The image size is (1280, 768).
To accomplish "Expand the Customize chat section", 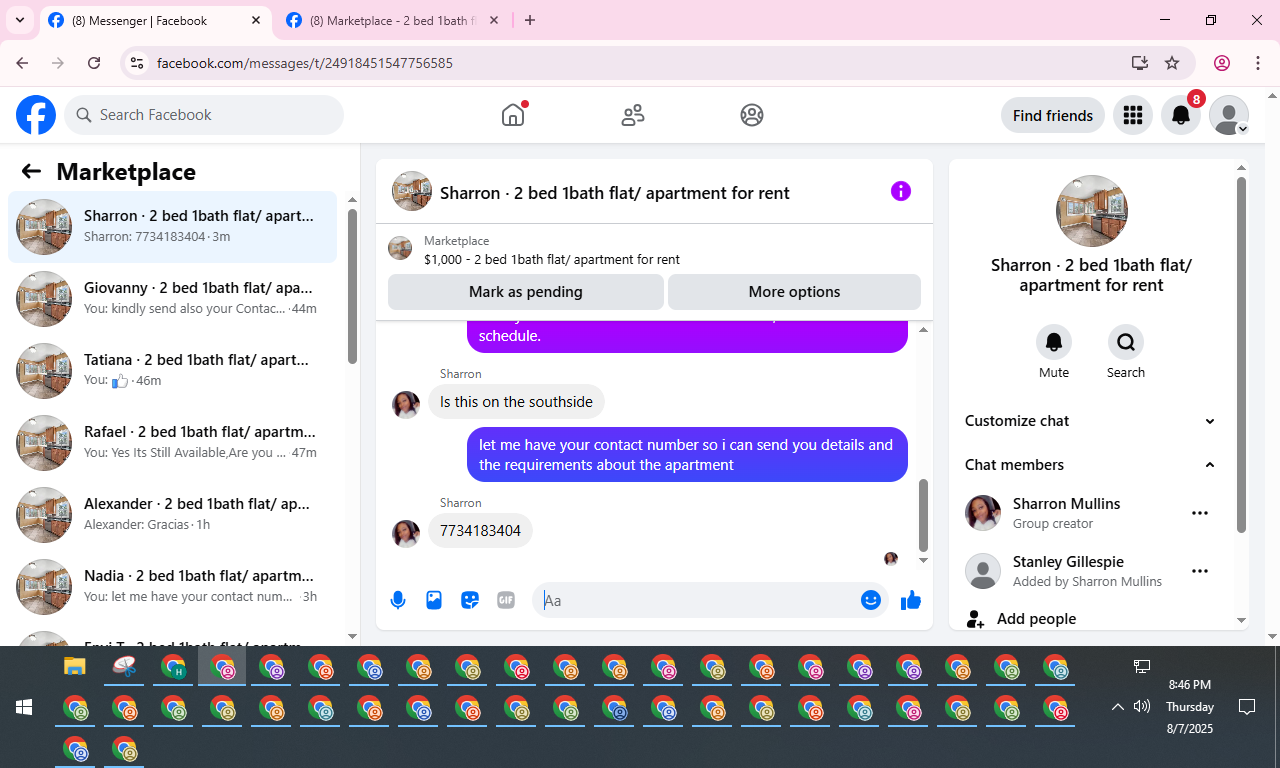I will (1091, 421).
